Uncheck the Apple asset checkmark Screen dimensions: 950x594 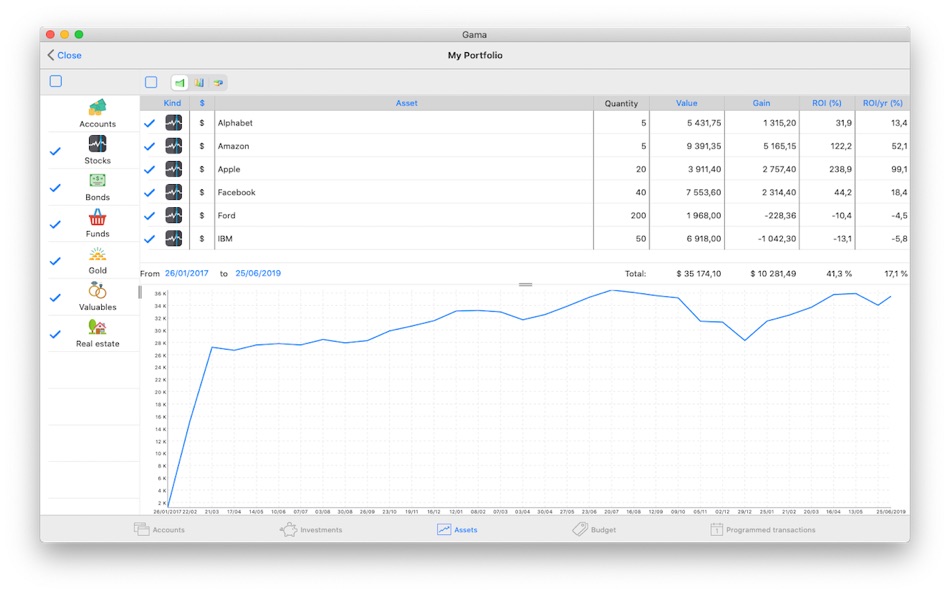point(150,170)
